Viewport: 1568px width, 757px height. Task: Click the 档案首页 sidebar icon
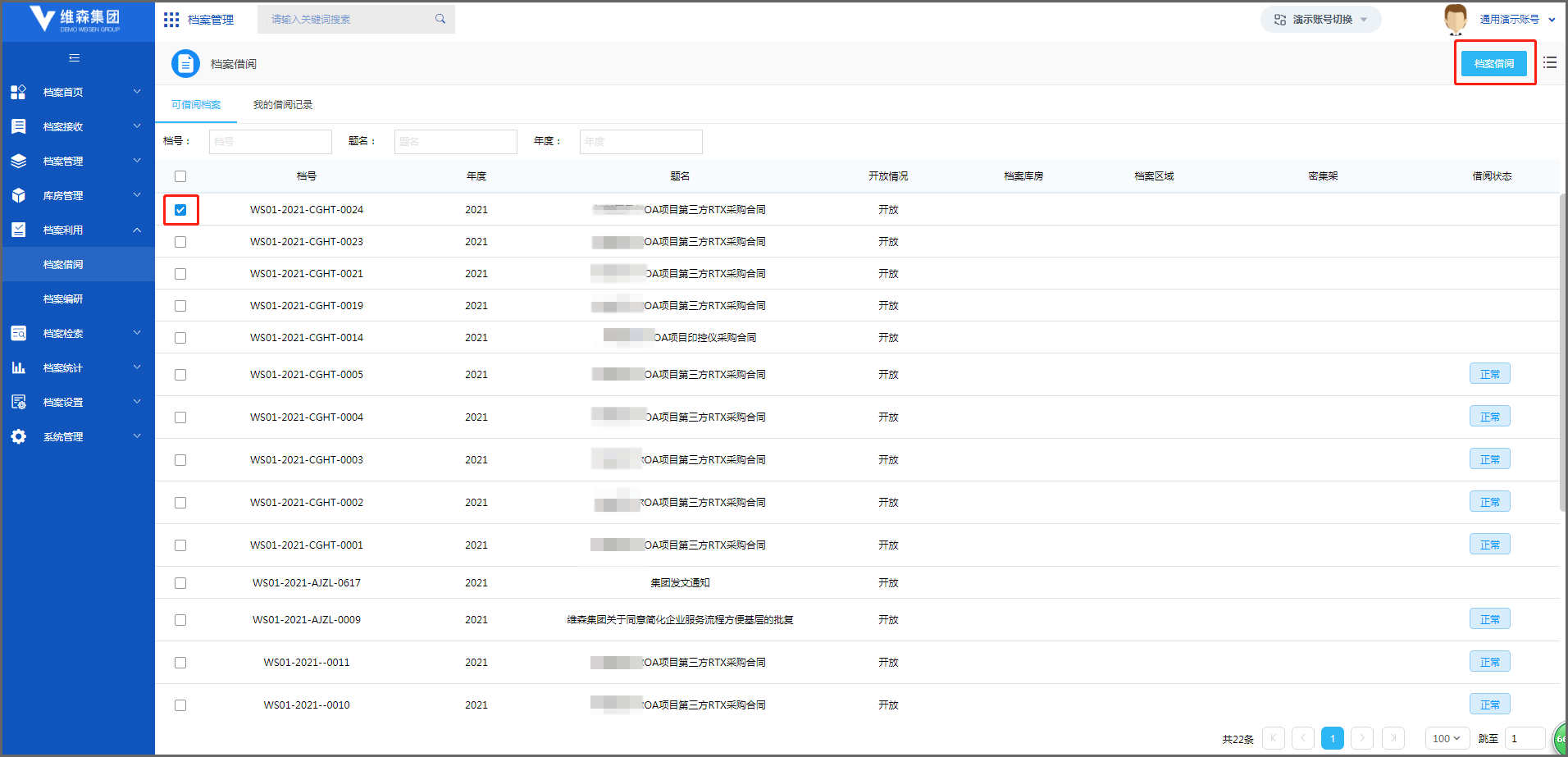coord(18,92)
